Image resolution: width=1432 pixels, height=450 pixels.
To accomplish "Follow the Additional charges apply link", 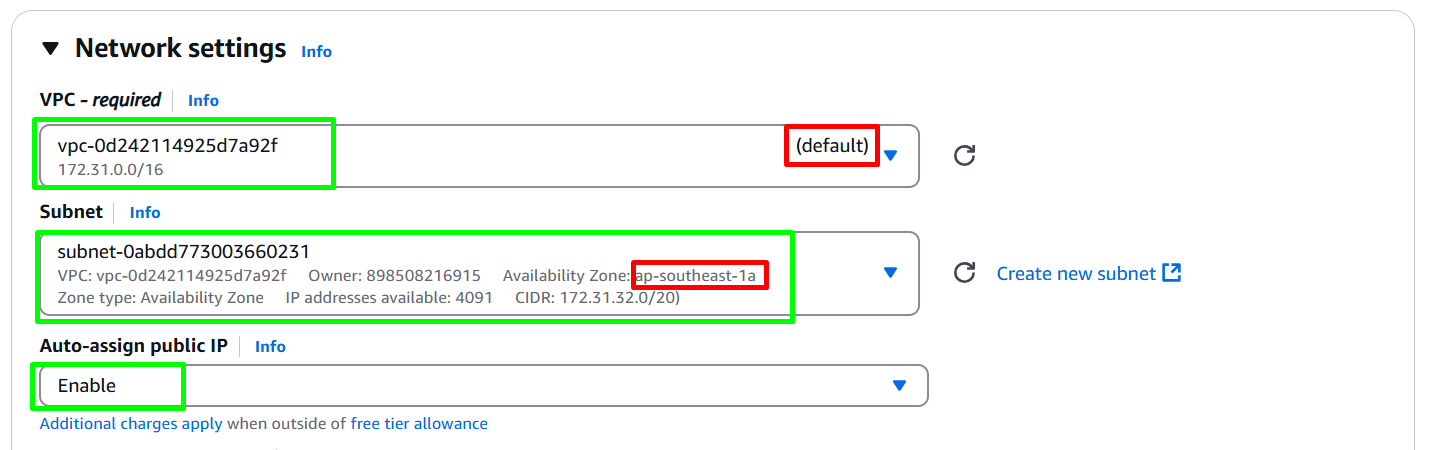I will 131,423.
